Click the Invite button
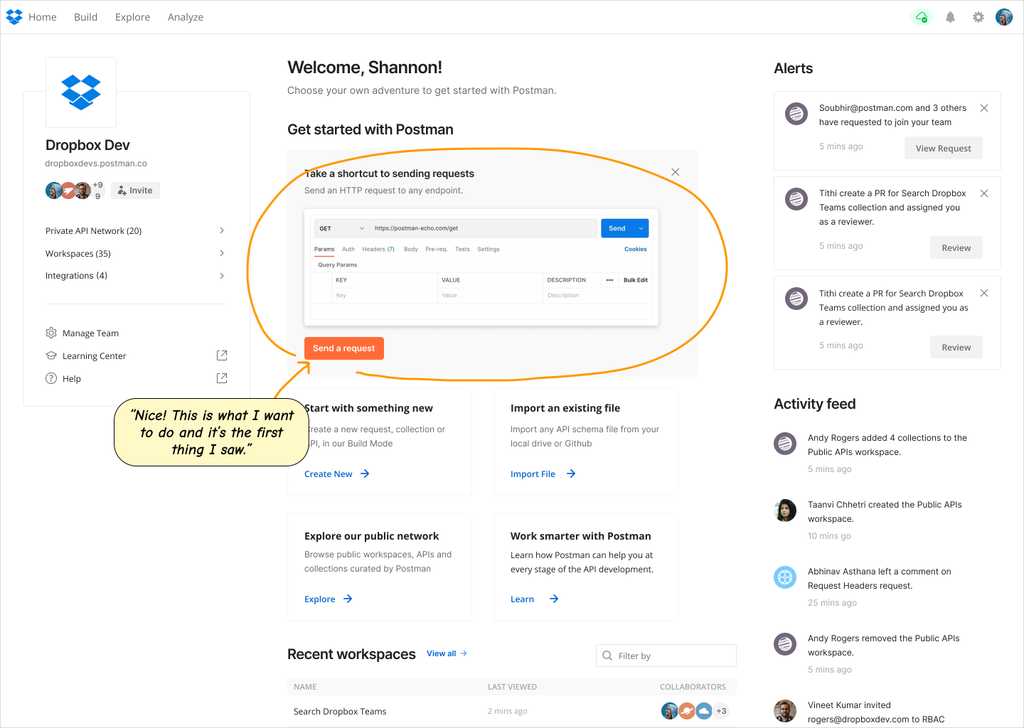The image size is (1024, 728). coord(135,190)
